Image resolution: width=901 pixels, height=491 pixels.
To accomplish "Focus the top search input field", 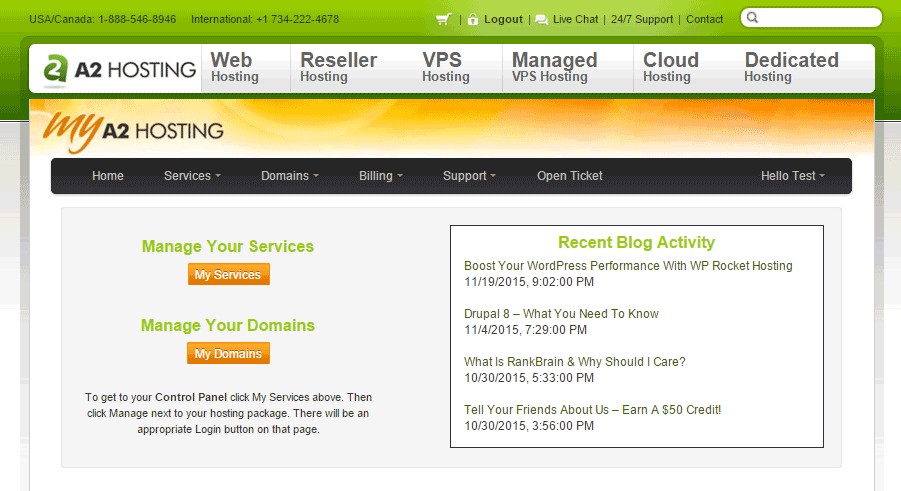I will 811,18.
